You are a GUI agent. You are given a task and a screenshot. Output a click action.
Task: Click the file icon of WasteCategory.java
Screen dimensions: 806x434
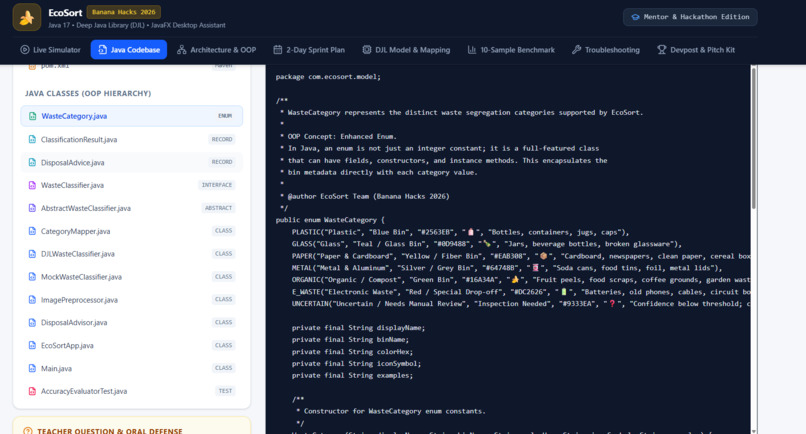click(x=32, y=116)
